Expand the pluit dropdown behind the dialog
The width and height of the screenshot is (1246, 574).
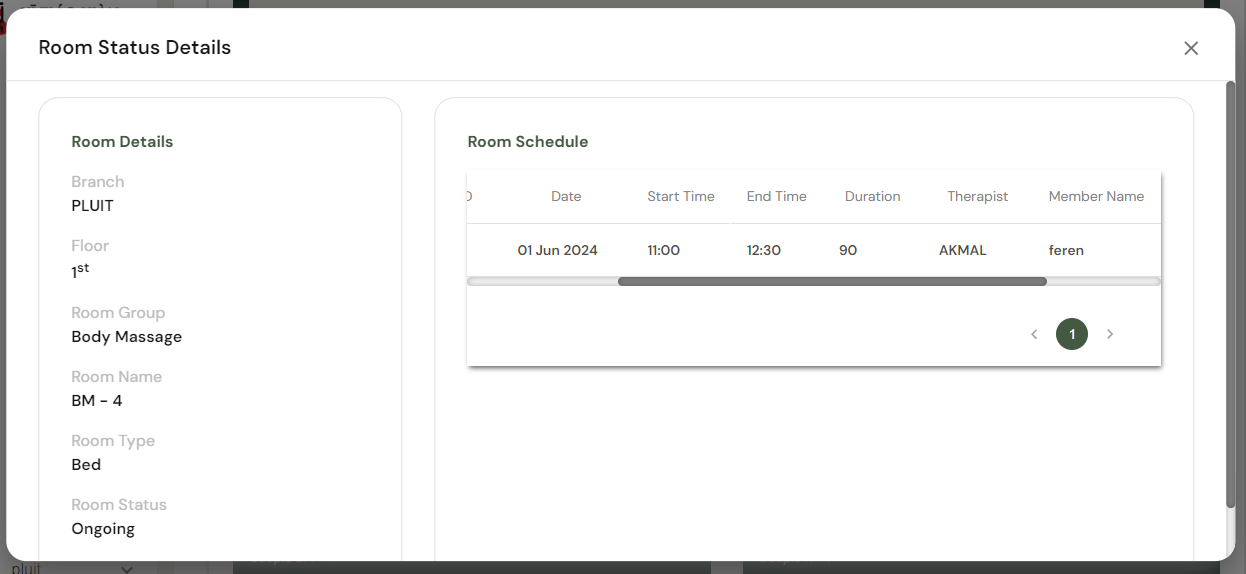point(127,569)
